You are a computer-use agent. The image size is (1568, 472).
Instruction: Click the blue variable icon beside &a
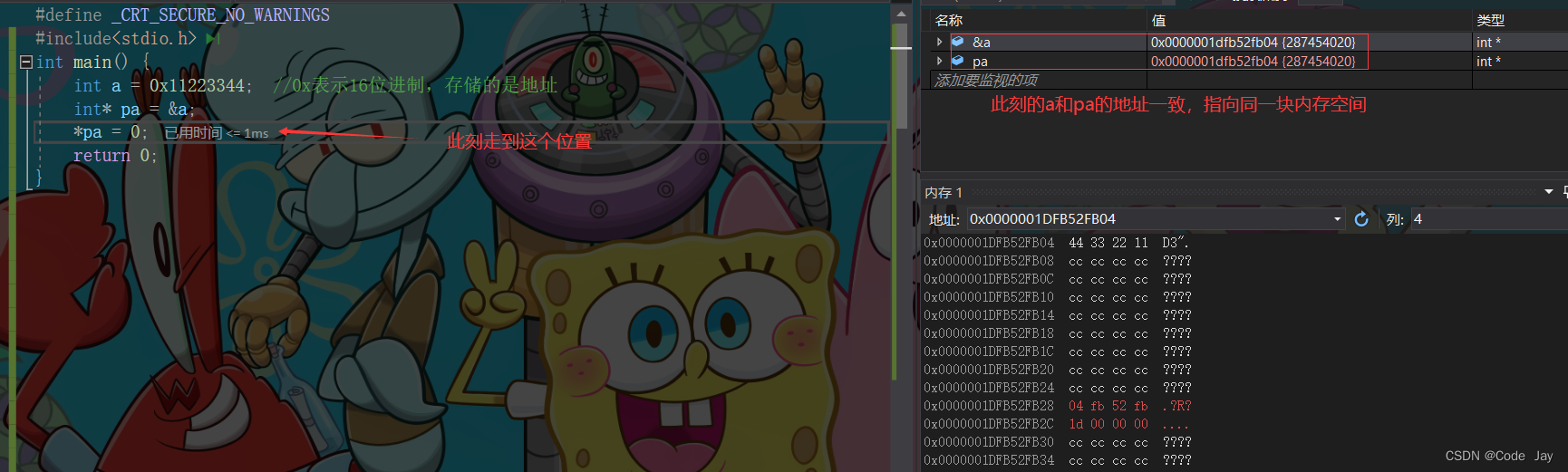[x=957, y=42]
